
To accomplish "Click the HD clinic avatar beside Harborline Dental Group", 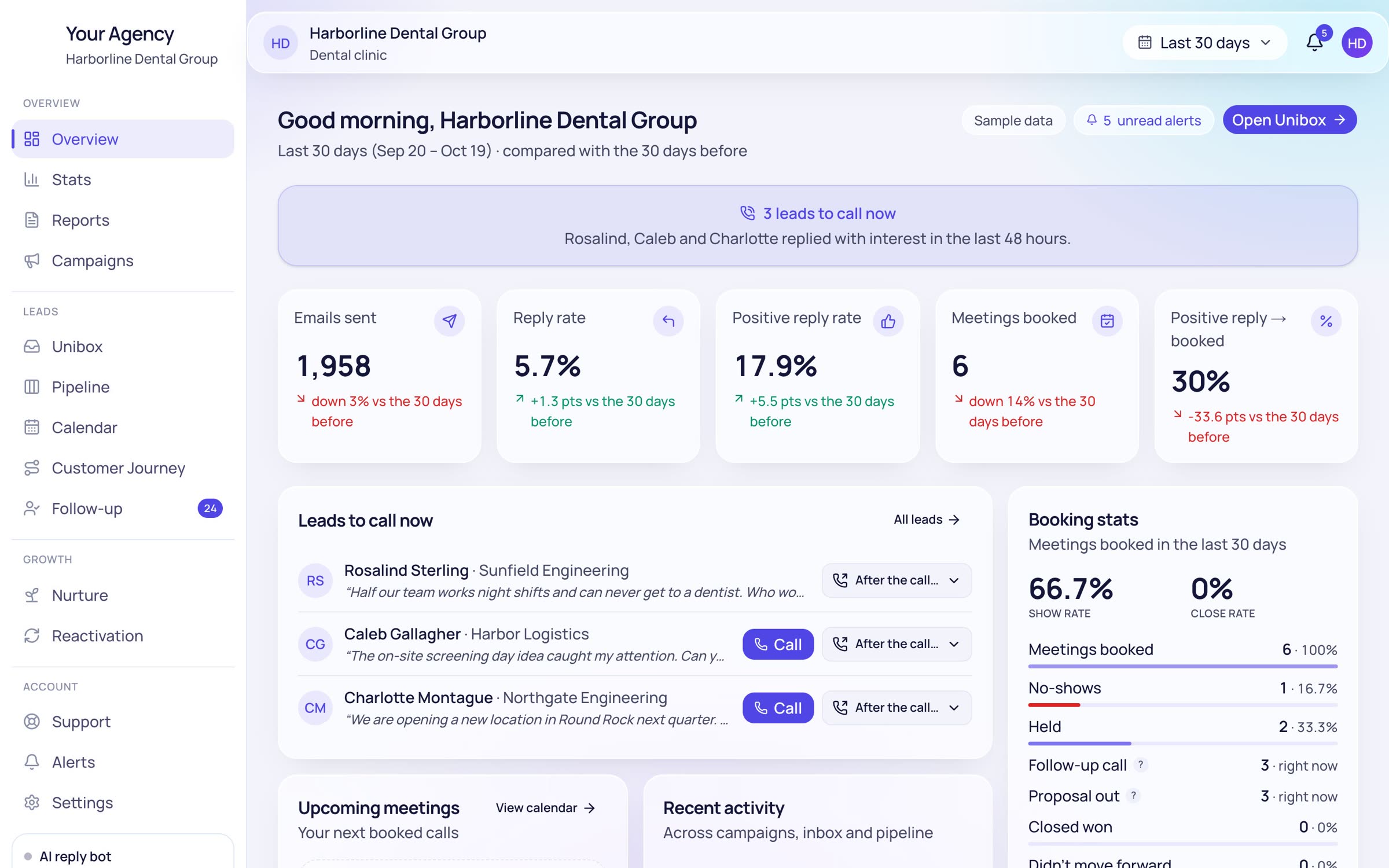I will (x=281, y=43).
